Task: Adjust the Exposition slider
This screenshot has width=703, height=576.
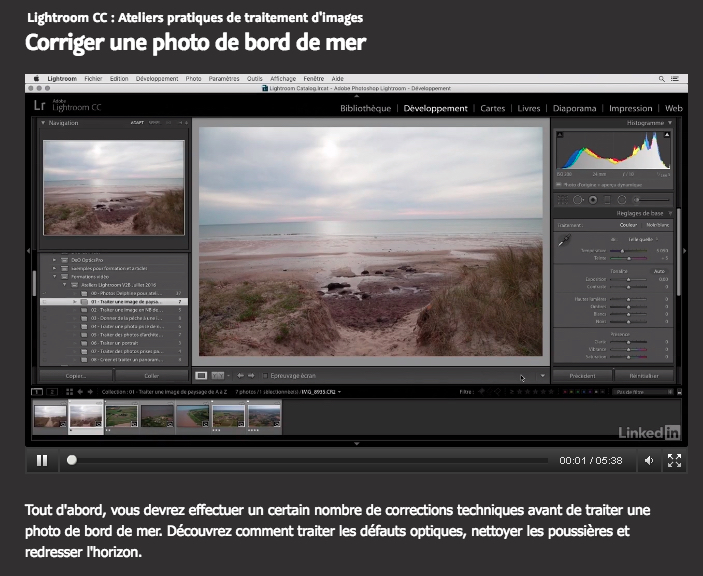Action: click(628, 279)
